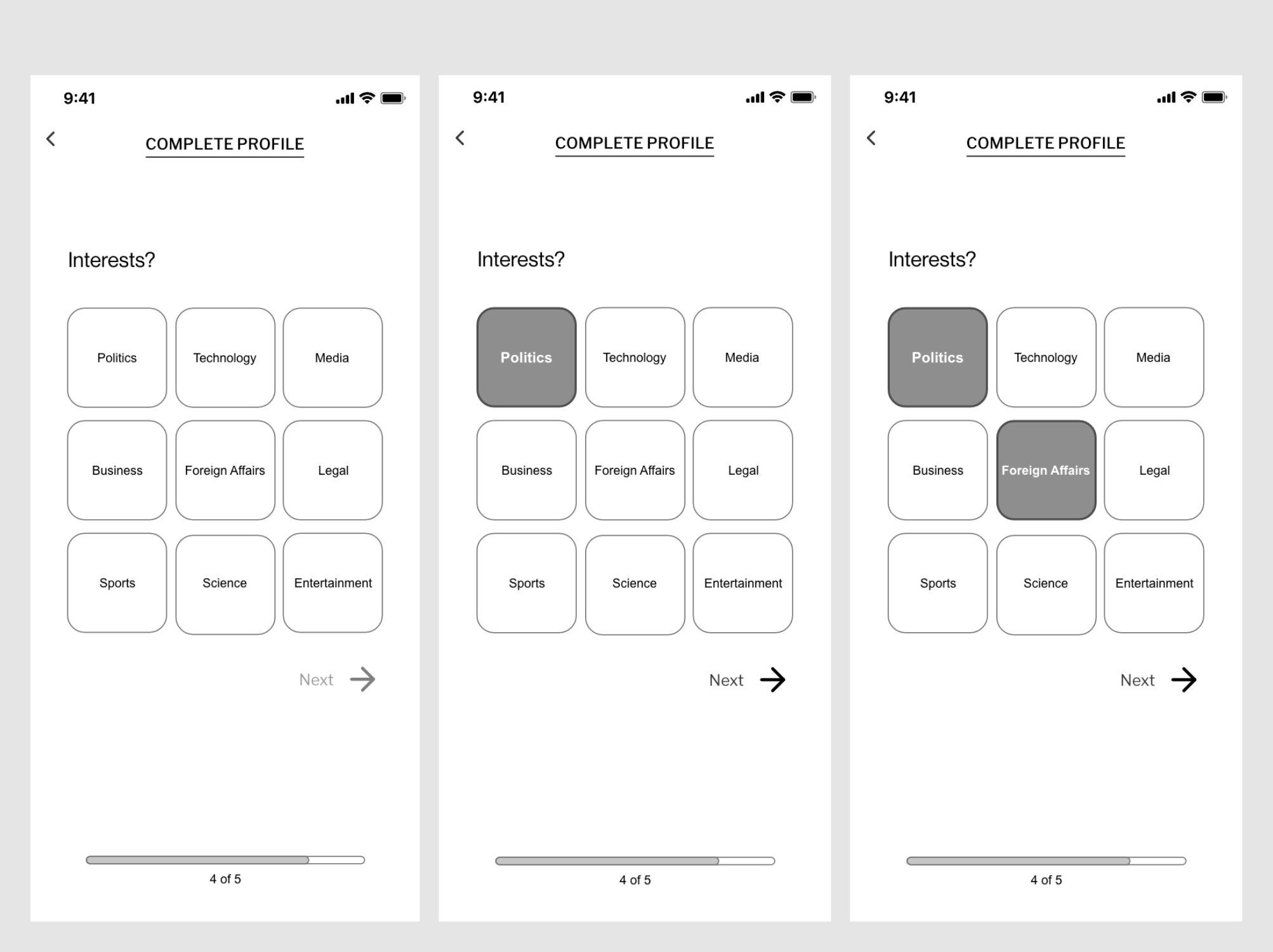Click the back chevron navigation icon

click(50, 139)
